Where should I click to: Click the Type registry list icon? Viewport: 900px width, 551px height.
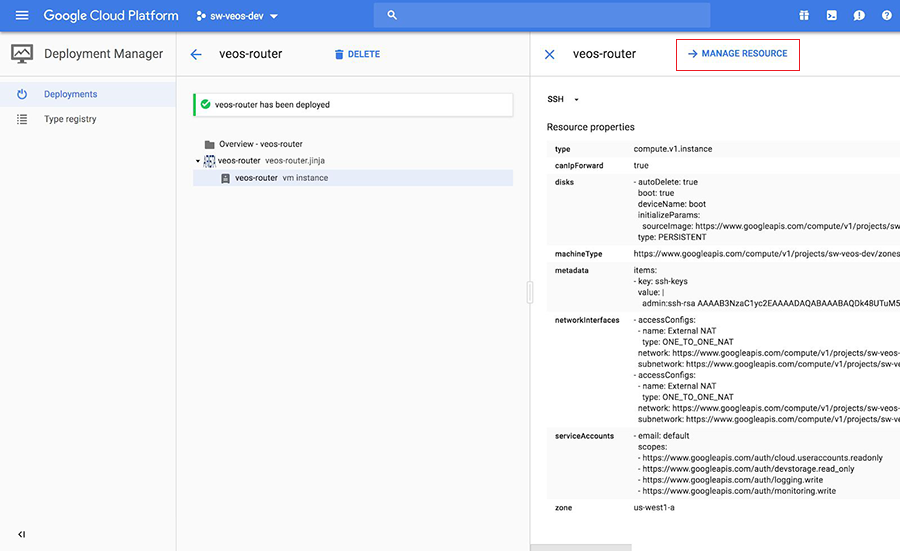22,119
